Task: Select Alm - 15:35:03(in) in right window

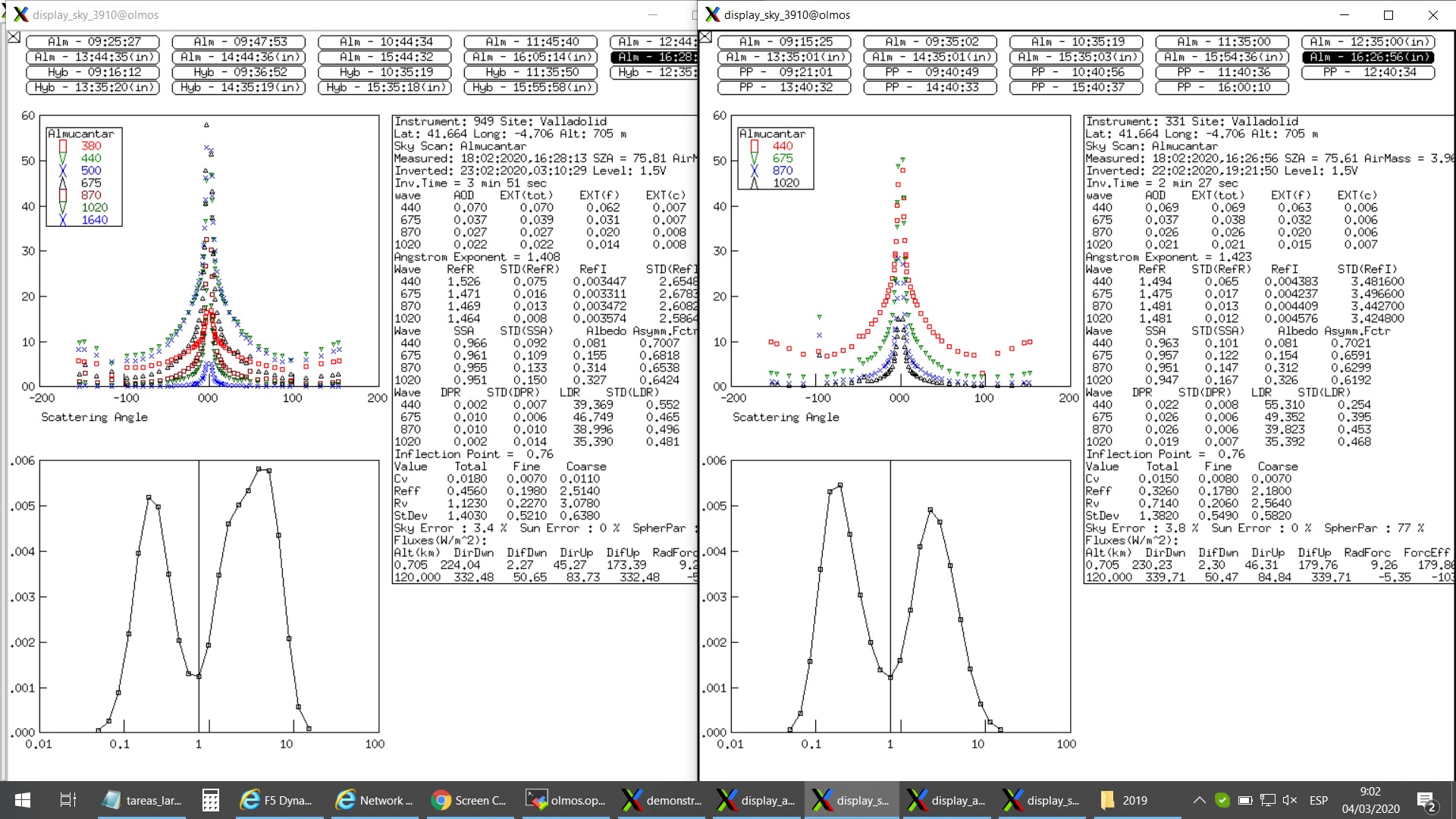Action: pyautogui.click(x=1077, y=57)
